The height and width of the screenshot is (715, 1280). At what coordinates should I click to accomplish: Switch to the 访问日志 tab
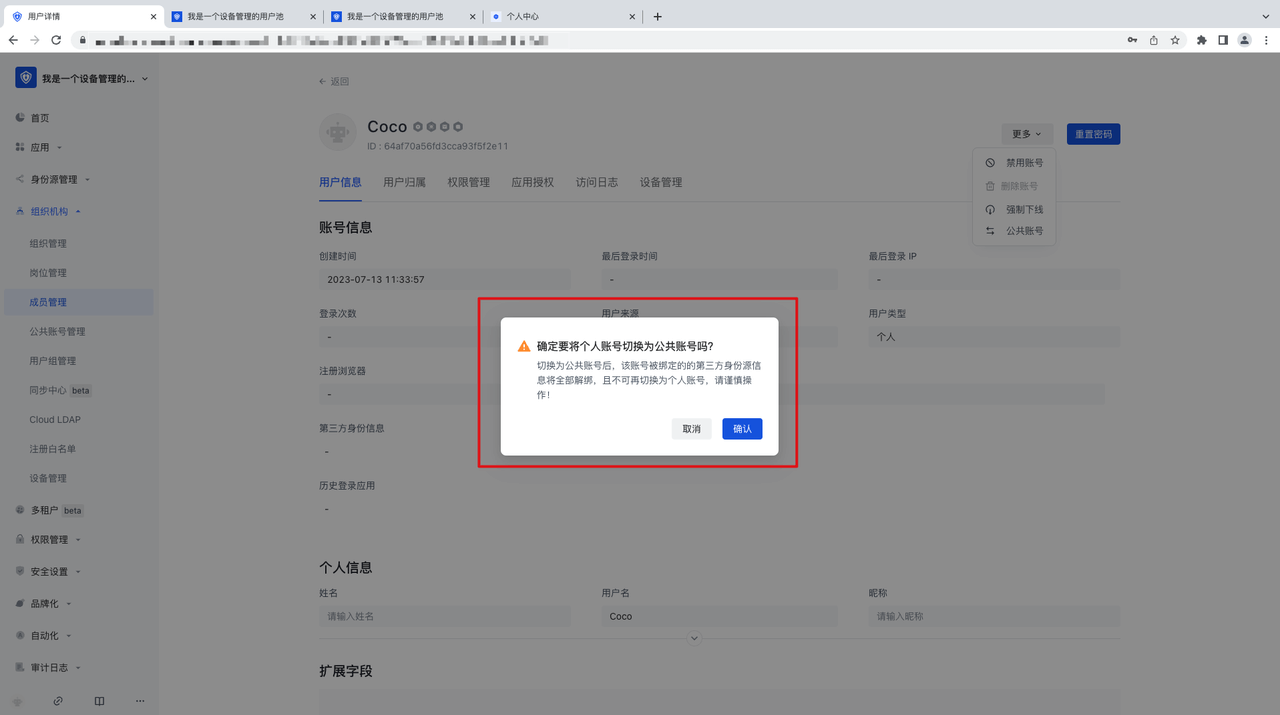click(x=596, y=182)
